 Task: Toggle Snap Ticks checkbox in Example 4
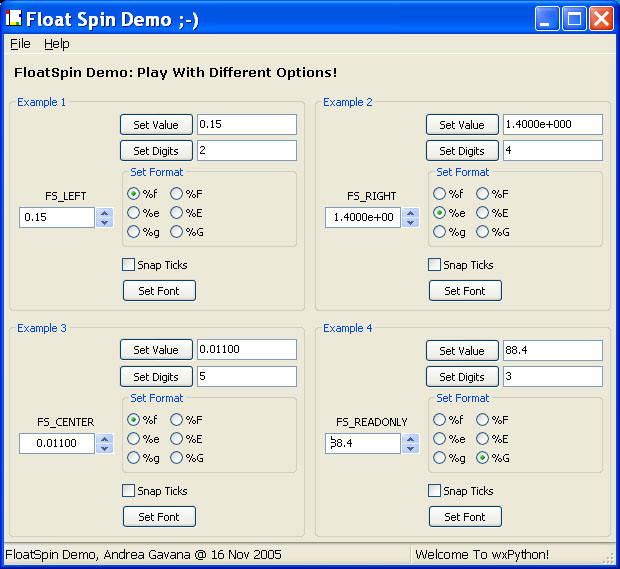[x=434, y=491]
